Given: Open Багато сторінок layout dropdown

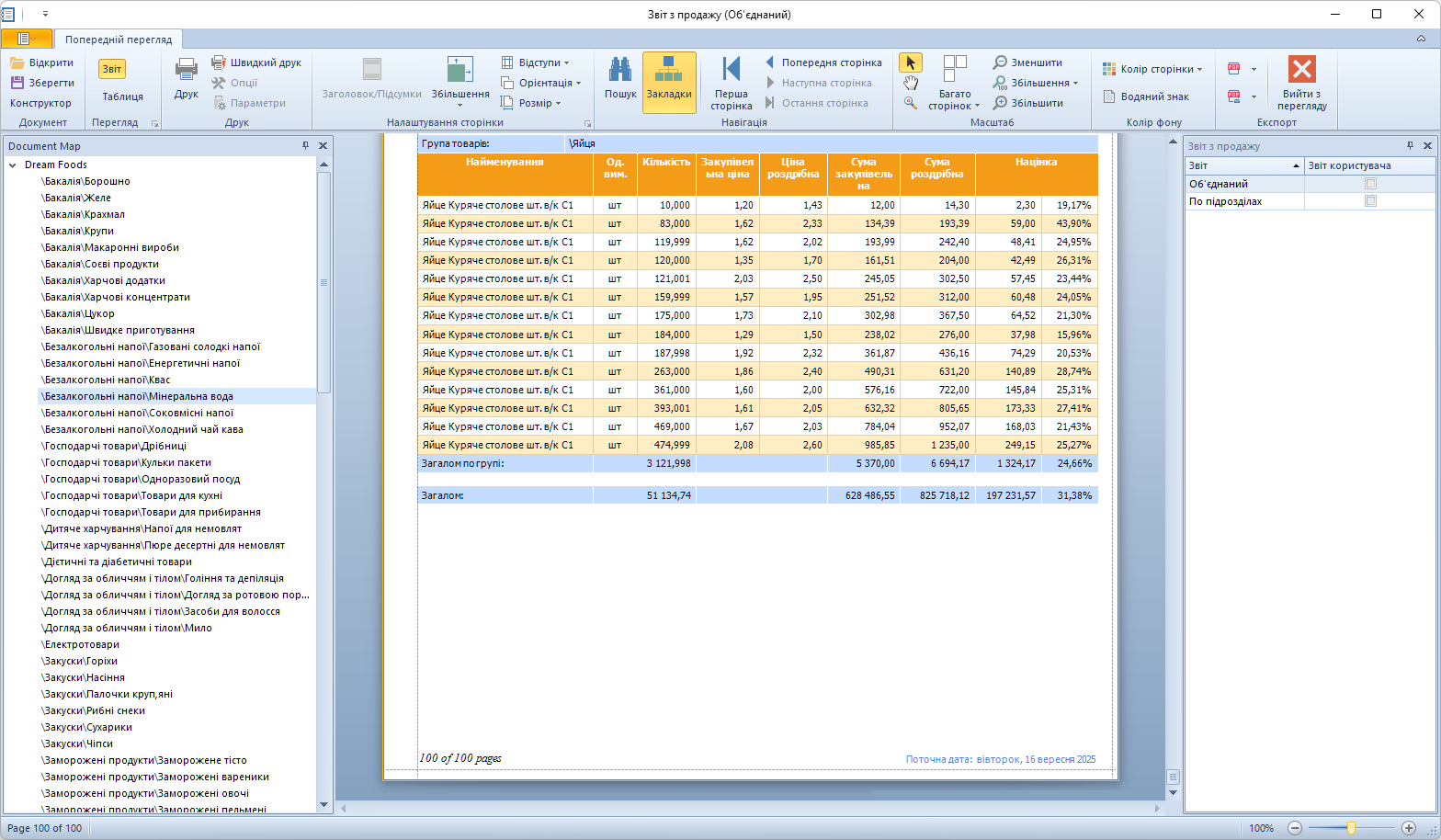Looking at the screenshot, I should (x=955, y=83).
